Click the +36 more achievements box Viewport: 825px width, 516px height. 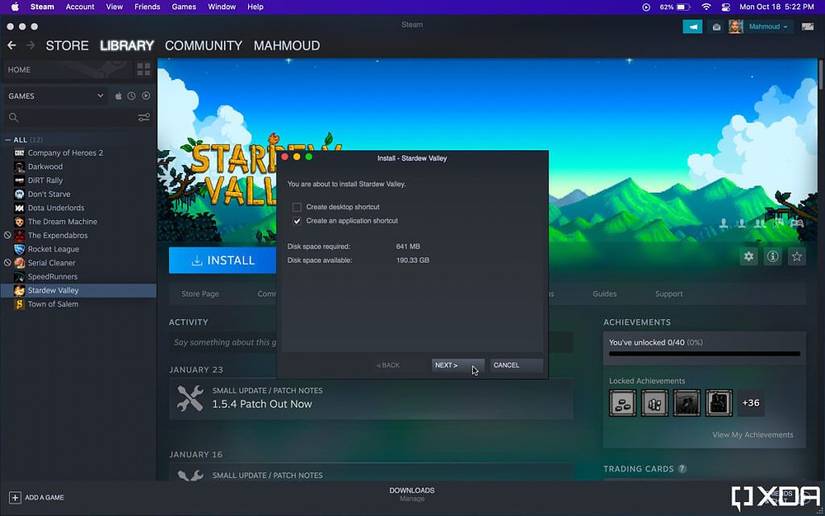pos(751,403)
